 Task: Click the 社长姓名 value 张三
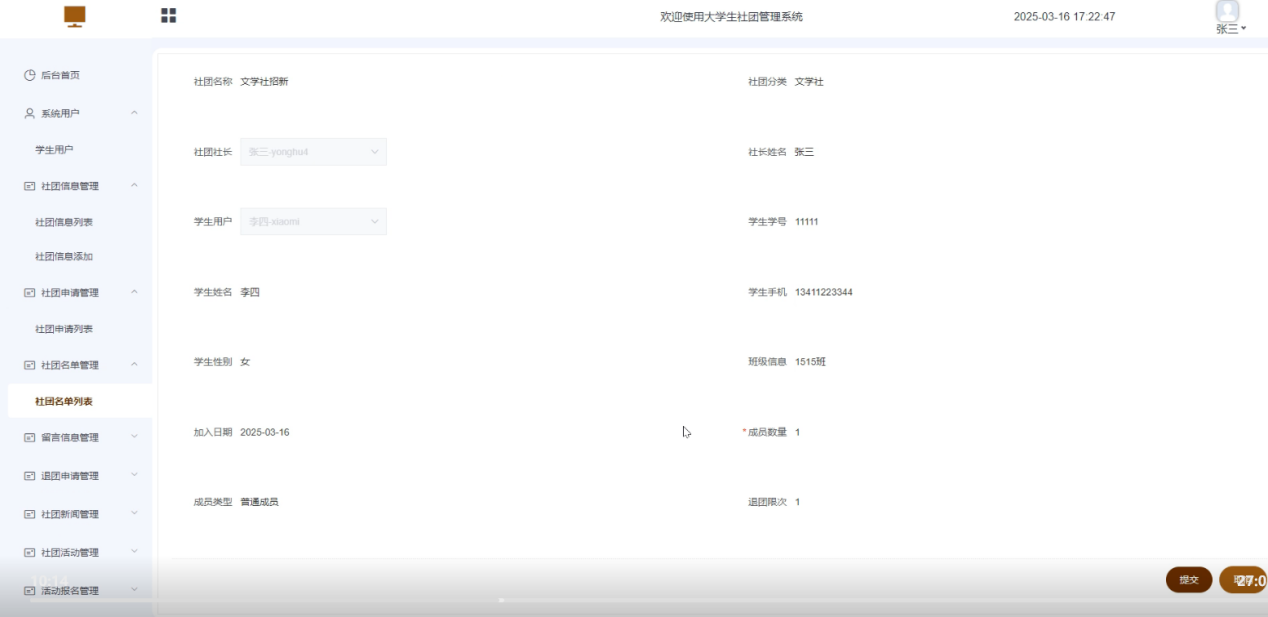[804, 152]
